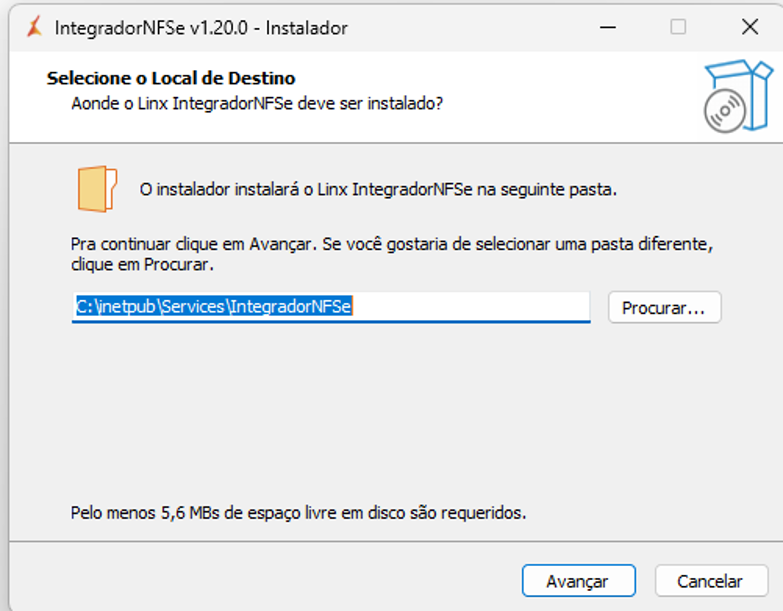Viewport: 783px width, 611px height.
Task: Click the window title 'IntegradorNFSe v1.20.0 - Instalador'
Action: point(201,28)
